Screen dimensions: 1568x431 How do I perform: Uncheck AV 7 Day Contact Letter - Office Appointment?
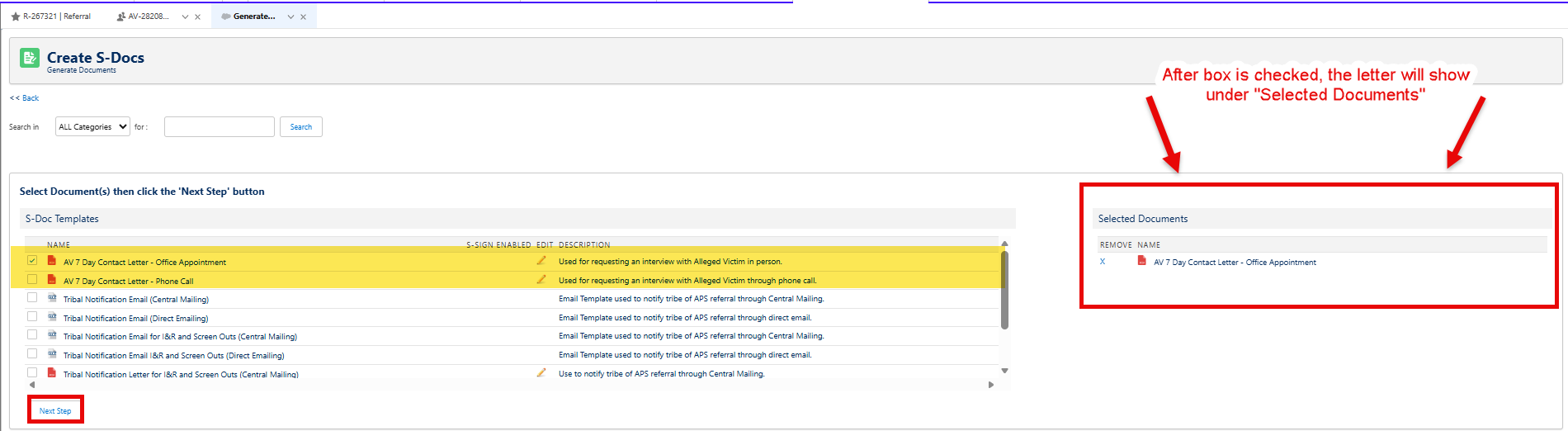pyautogui.click(x=32, y=260)
